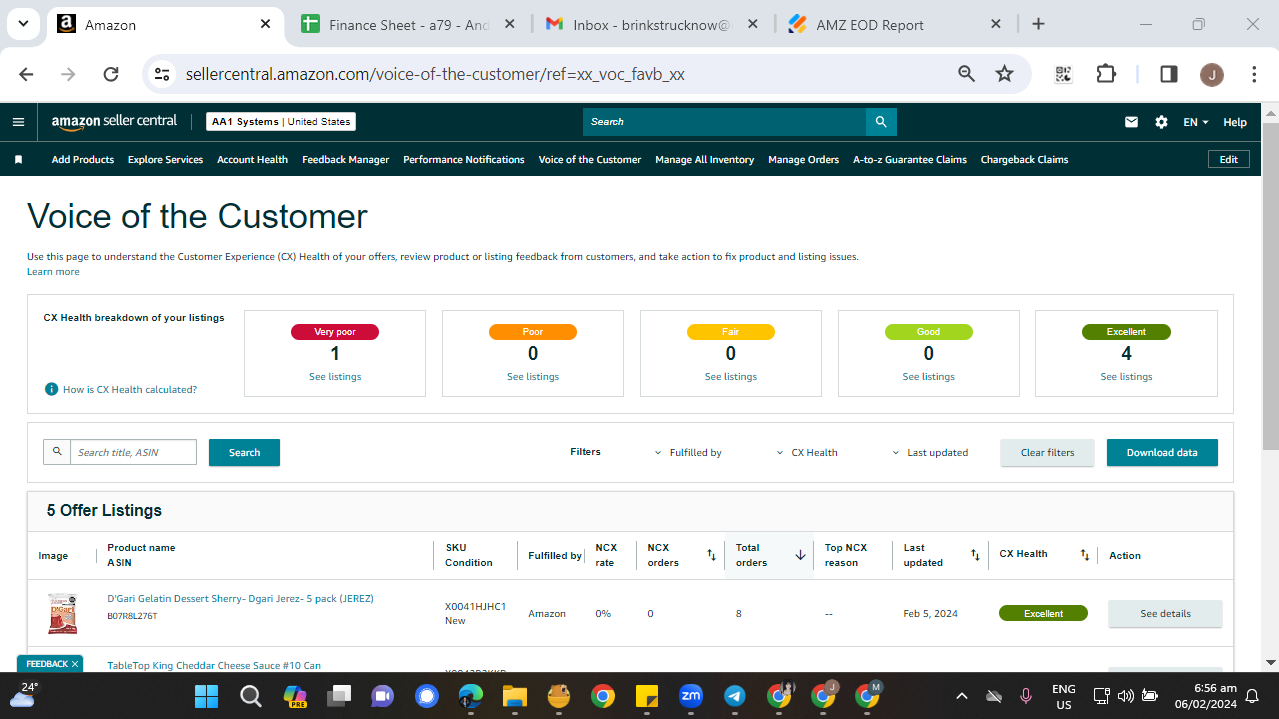Click the QR code extension icon

click(1063, 74)
